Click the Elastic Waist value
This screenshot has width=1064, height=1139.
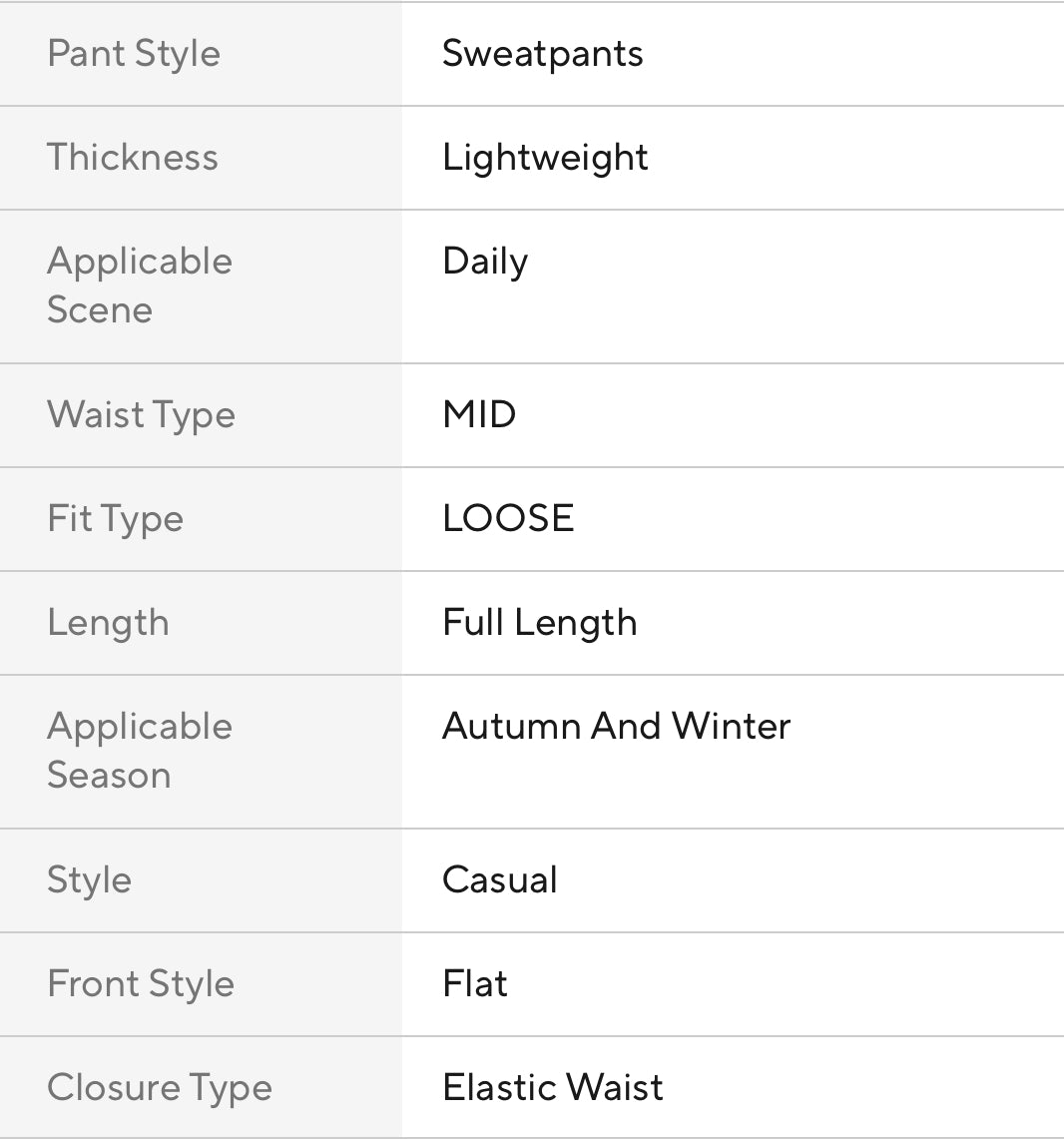click(x=553, y=1088)
